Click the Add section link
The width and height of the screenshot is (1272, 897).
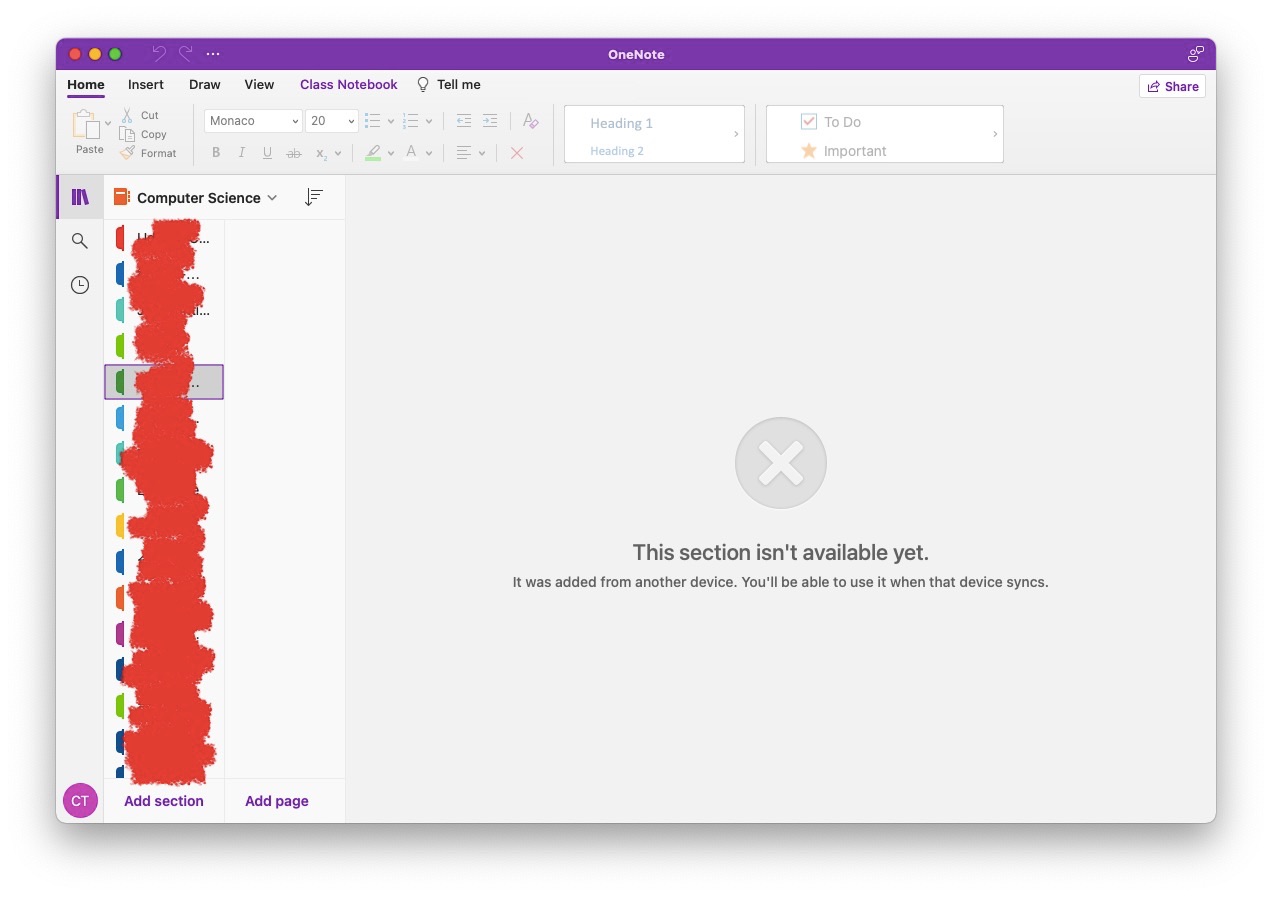pos(164,801)
